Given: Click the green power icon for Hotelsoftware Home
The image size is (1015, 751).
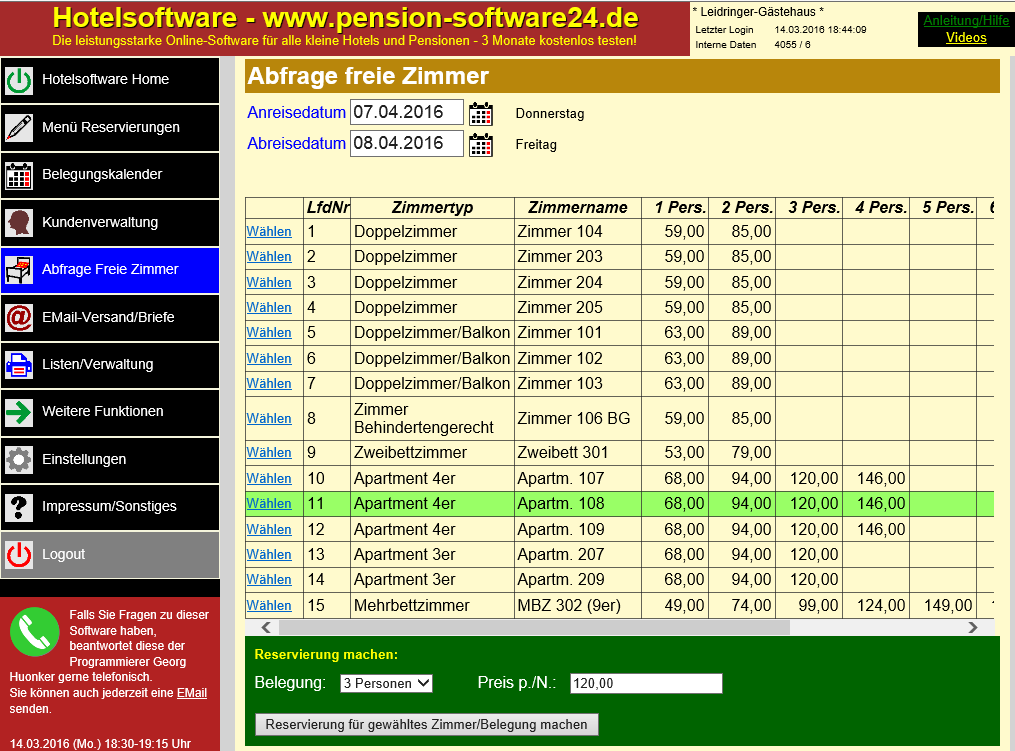Looking at the screenshot, I should (x=19, y=80).
